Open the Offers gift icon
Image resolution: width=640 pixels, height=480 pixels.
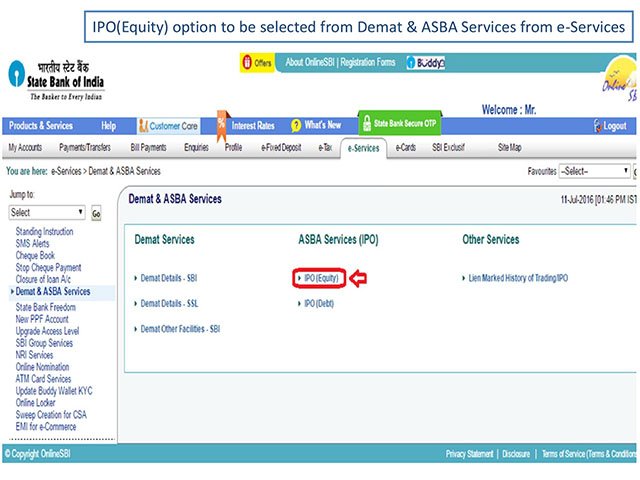tap(247, 62)
